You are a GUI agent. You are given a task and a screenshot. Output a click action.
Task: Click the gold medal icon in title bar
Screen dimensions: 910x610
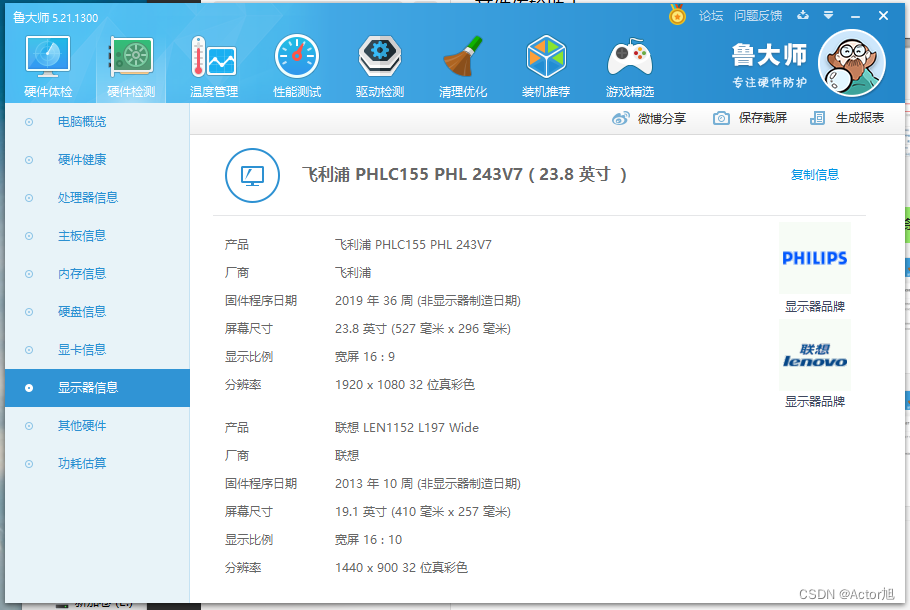(677, 15)
